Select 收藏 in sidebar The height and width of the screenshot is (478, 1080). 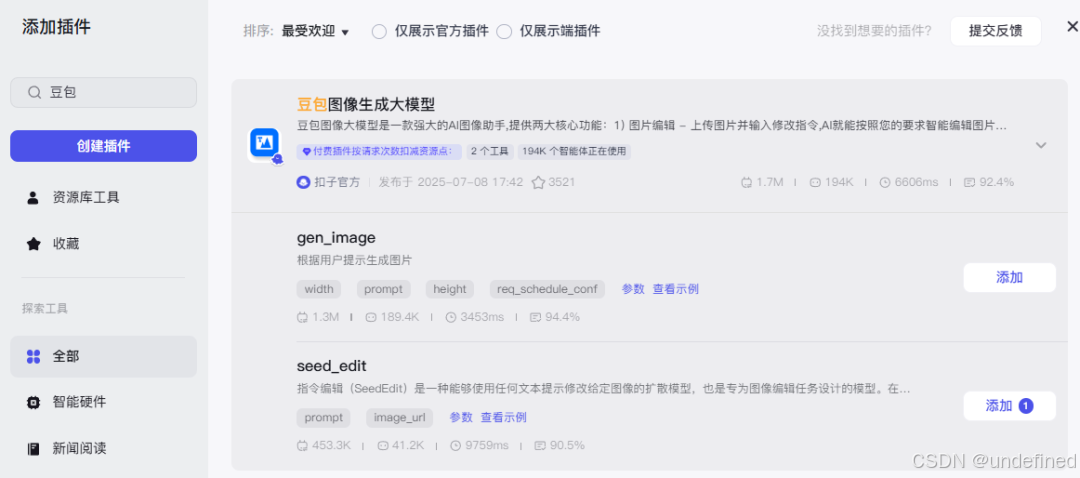click(x=103, y=244)
